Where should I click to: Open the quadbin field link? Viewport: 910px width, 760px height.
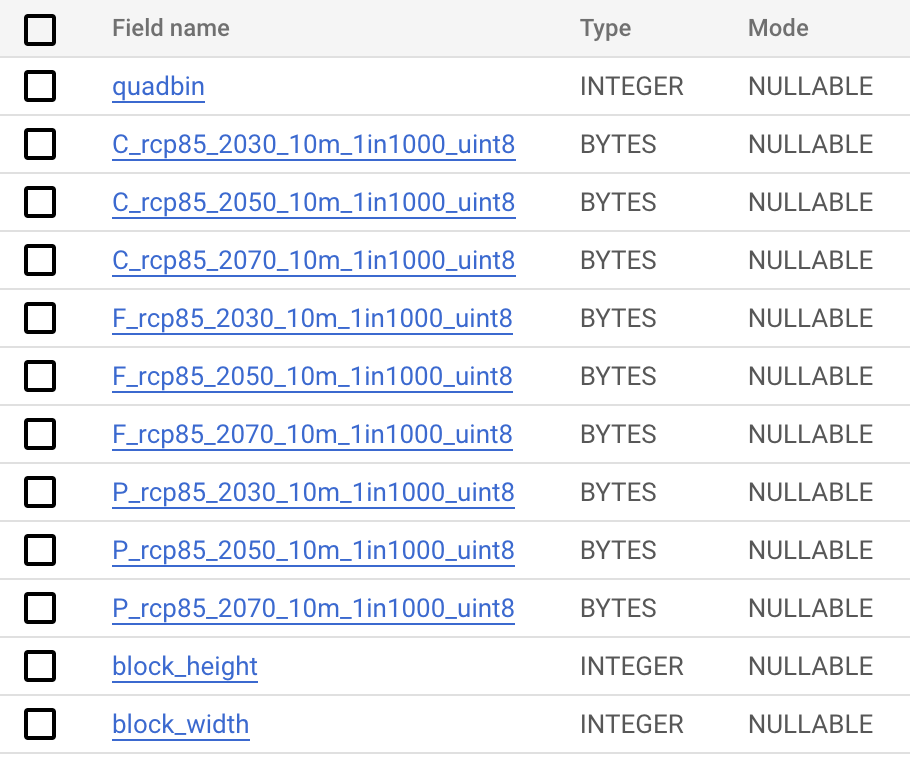tap(158, 86)
